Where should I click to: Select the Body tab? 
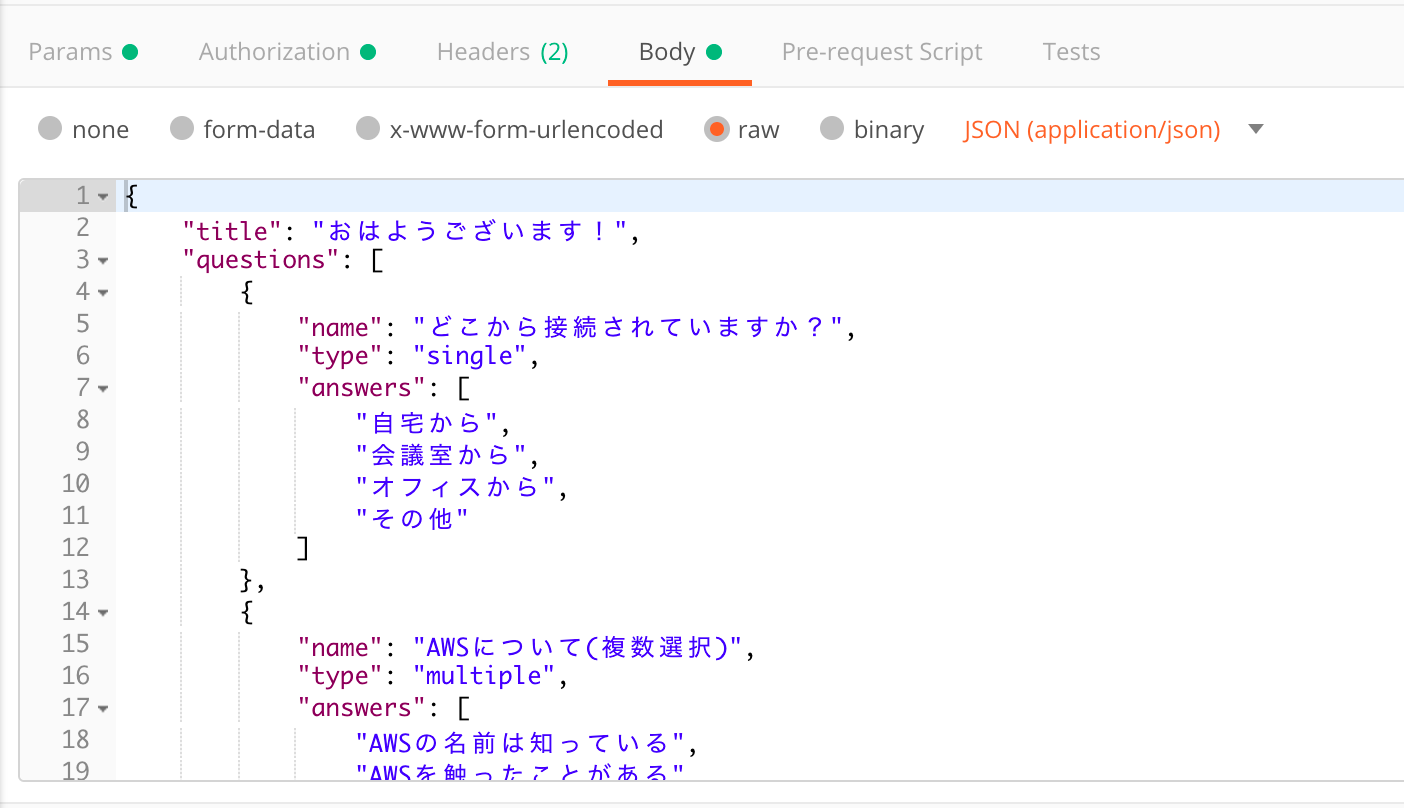point(680,52)
